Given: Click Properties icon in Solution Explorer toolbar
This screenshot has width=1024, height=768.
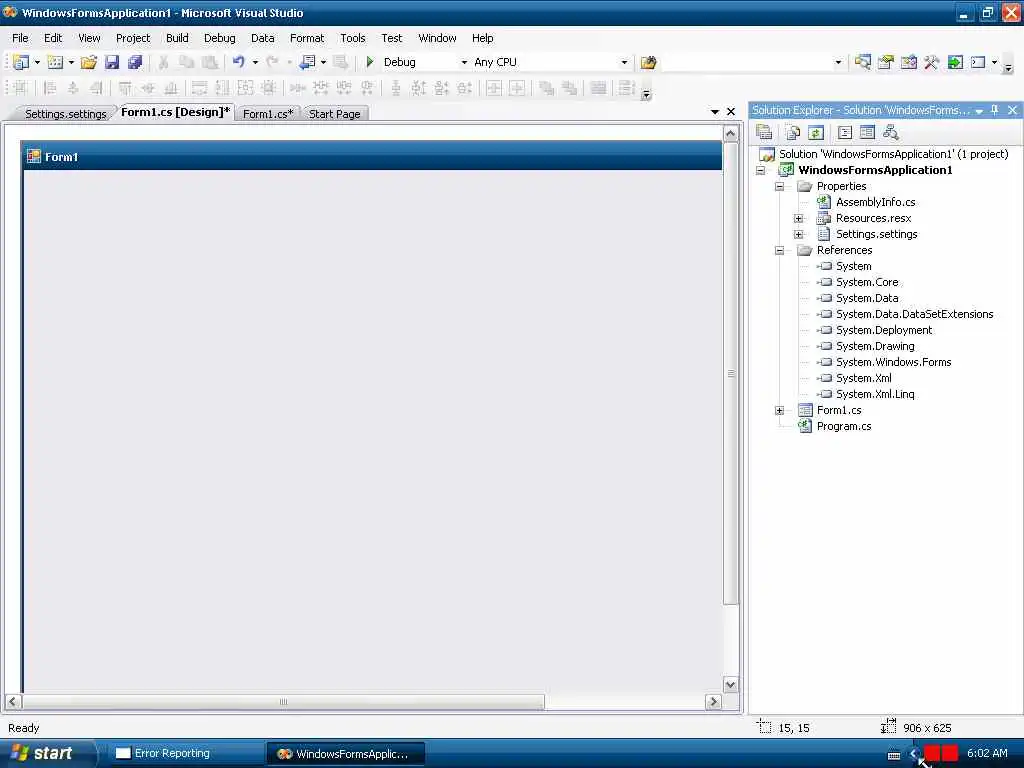Looking at the screenshot, I should [x=764, y=133].
